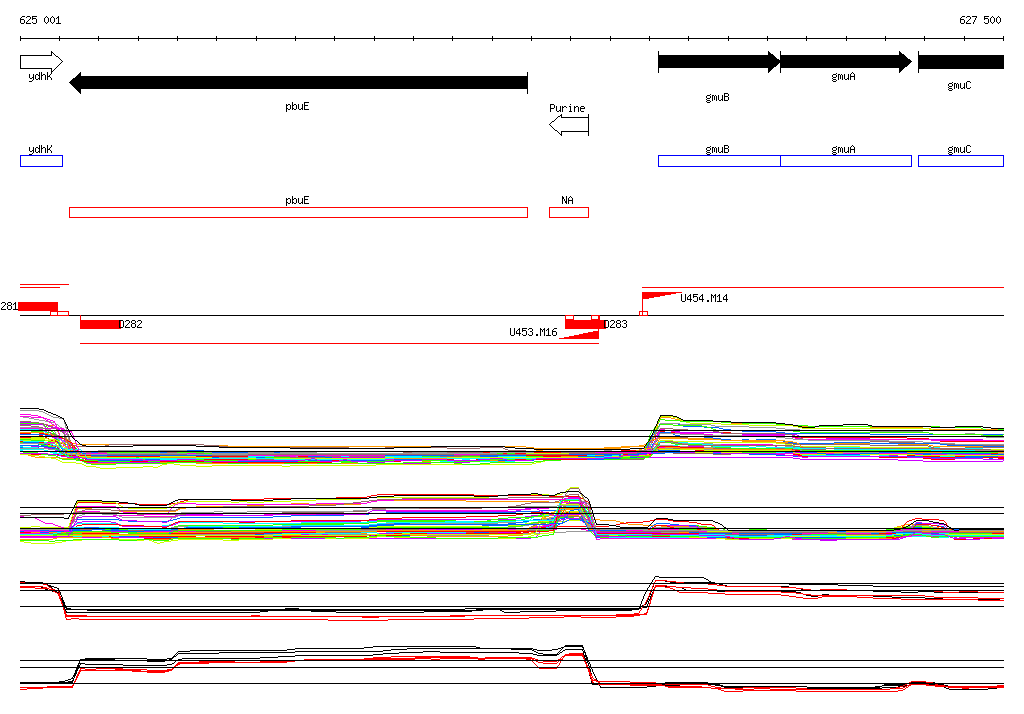Screen dimensions: 1024x714
Task: Click the pbuE label above red box
Action: pos(297,201)
